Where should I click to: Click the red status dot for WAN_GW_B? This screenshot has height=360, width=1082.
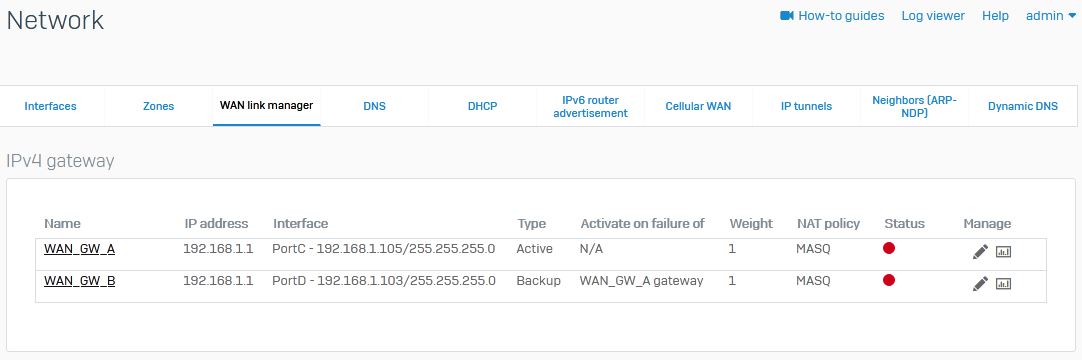(x=889, y=280)
